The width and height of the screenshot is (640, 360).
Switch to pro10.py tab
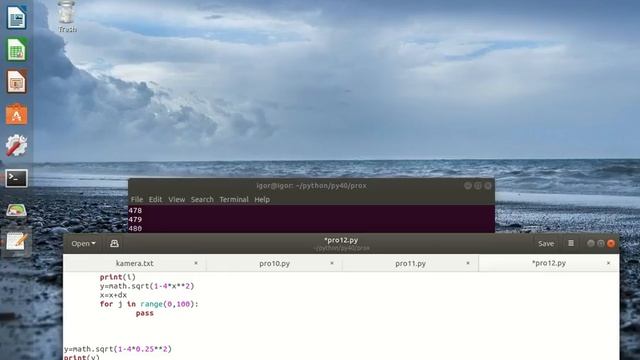[274, 263]
